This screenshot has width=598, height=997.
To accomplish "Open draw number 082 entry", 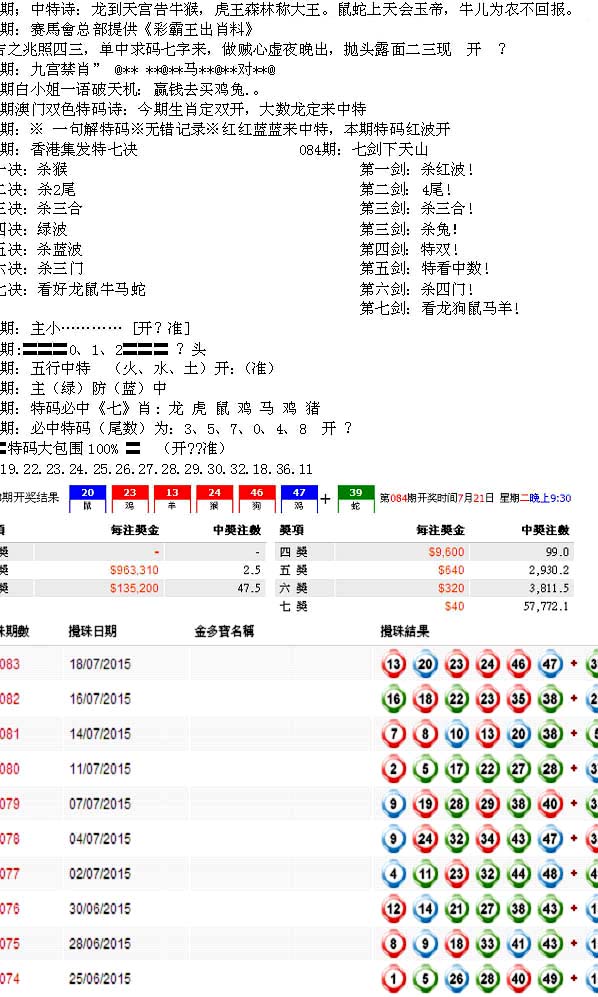I will point(10,699).
